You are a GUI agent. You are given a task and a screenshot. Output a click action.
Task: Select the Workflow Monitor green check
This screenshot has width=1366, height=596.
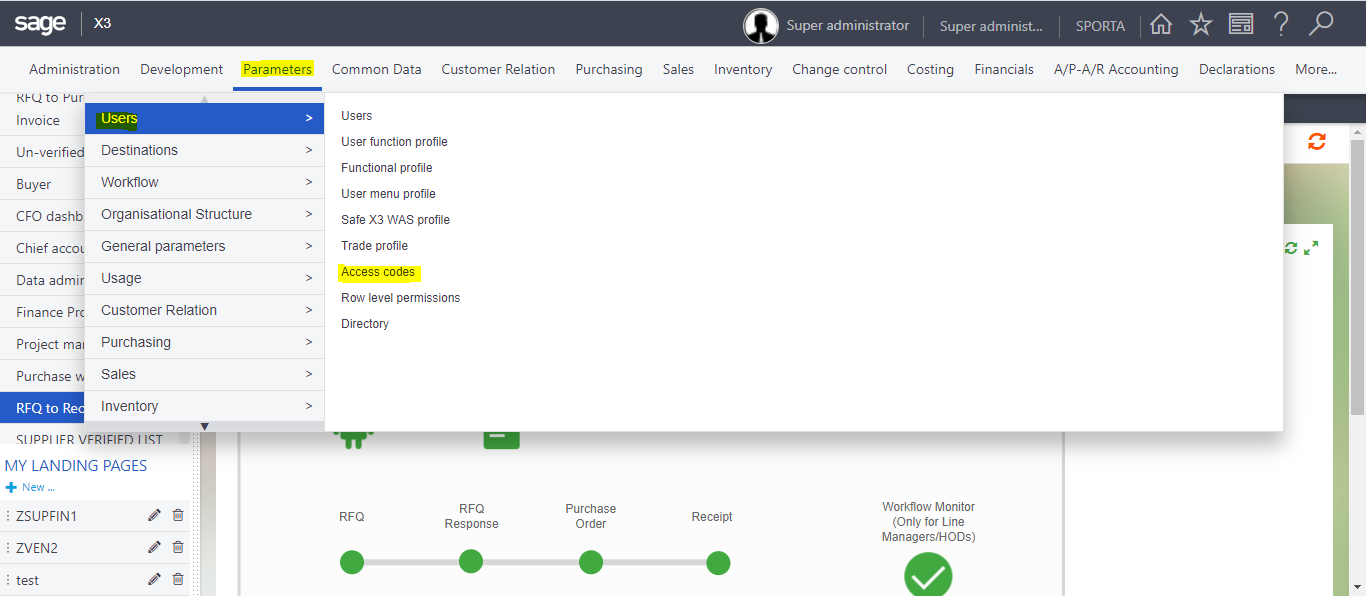927,575
